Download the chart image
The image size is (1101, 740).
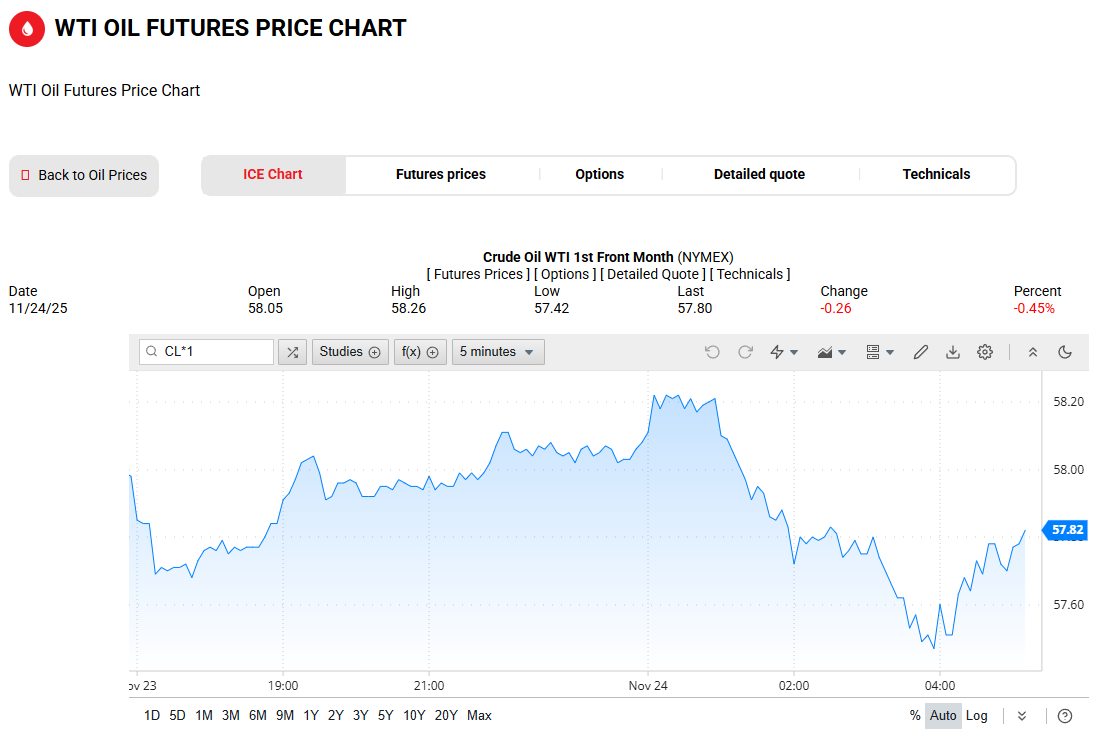coord(953,352)
